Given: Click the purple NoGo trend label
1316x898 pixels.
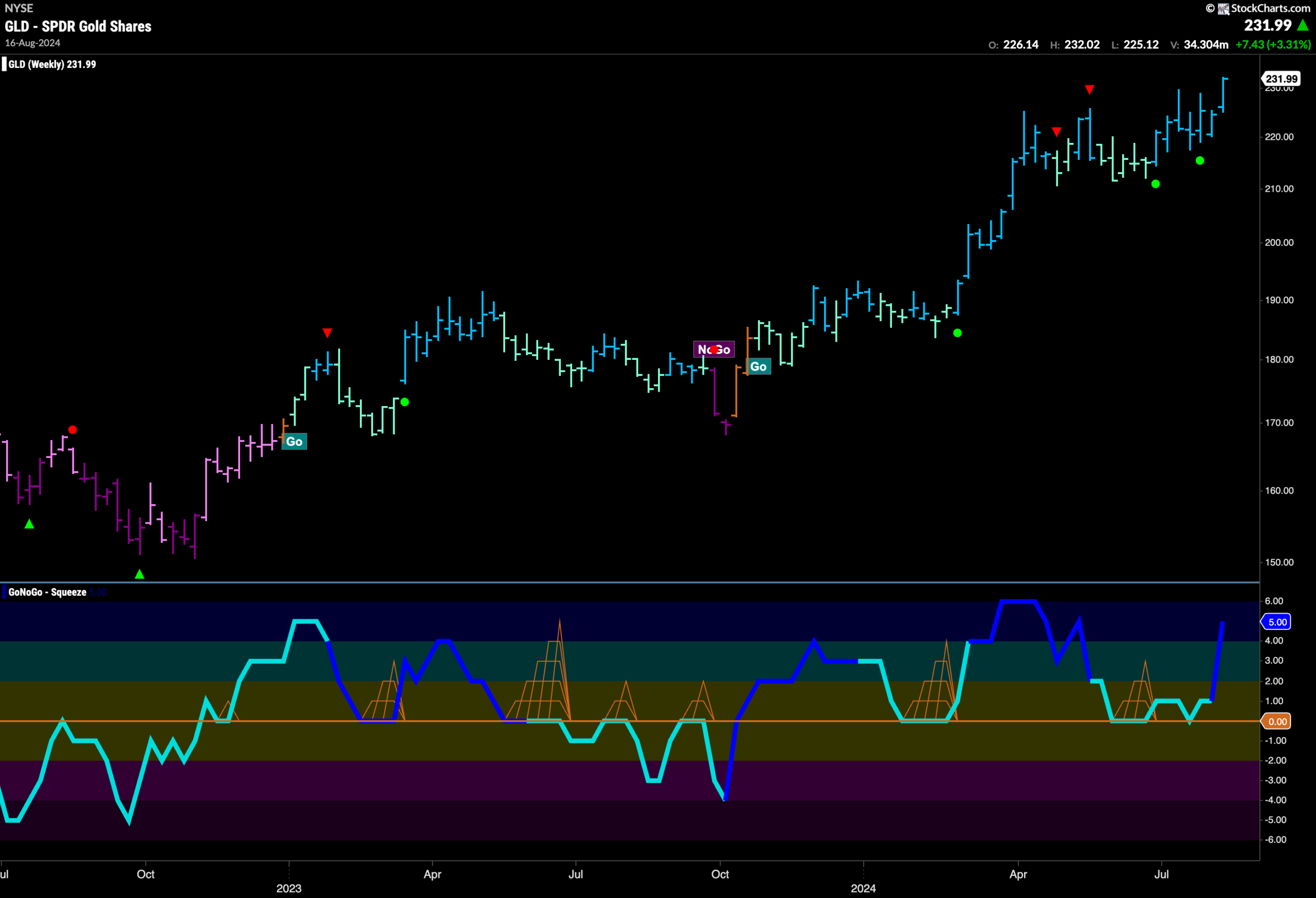Looking at the screenshot, I should click(714, 350).
